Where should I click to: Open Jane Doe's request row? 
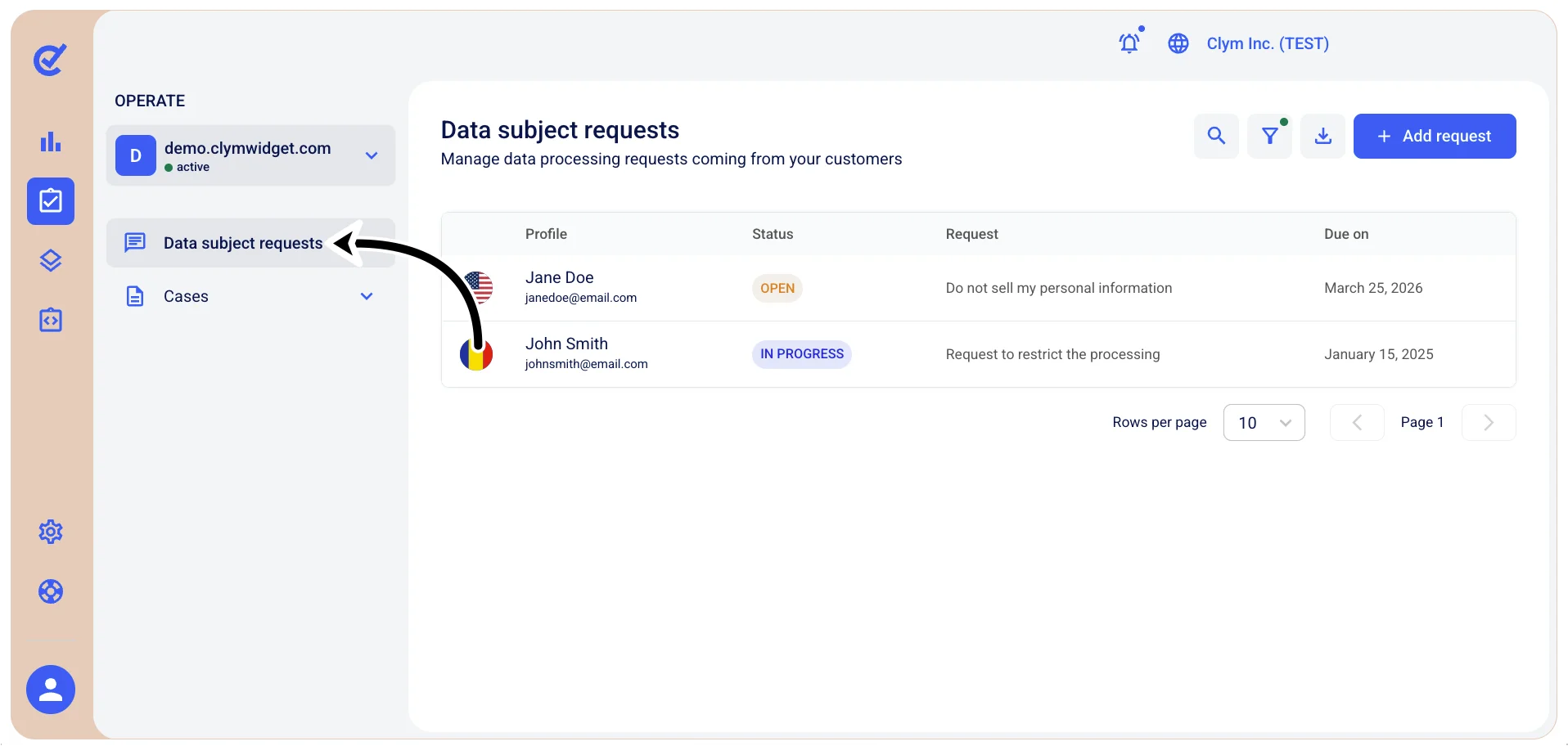point(979,288)
